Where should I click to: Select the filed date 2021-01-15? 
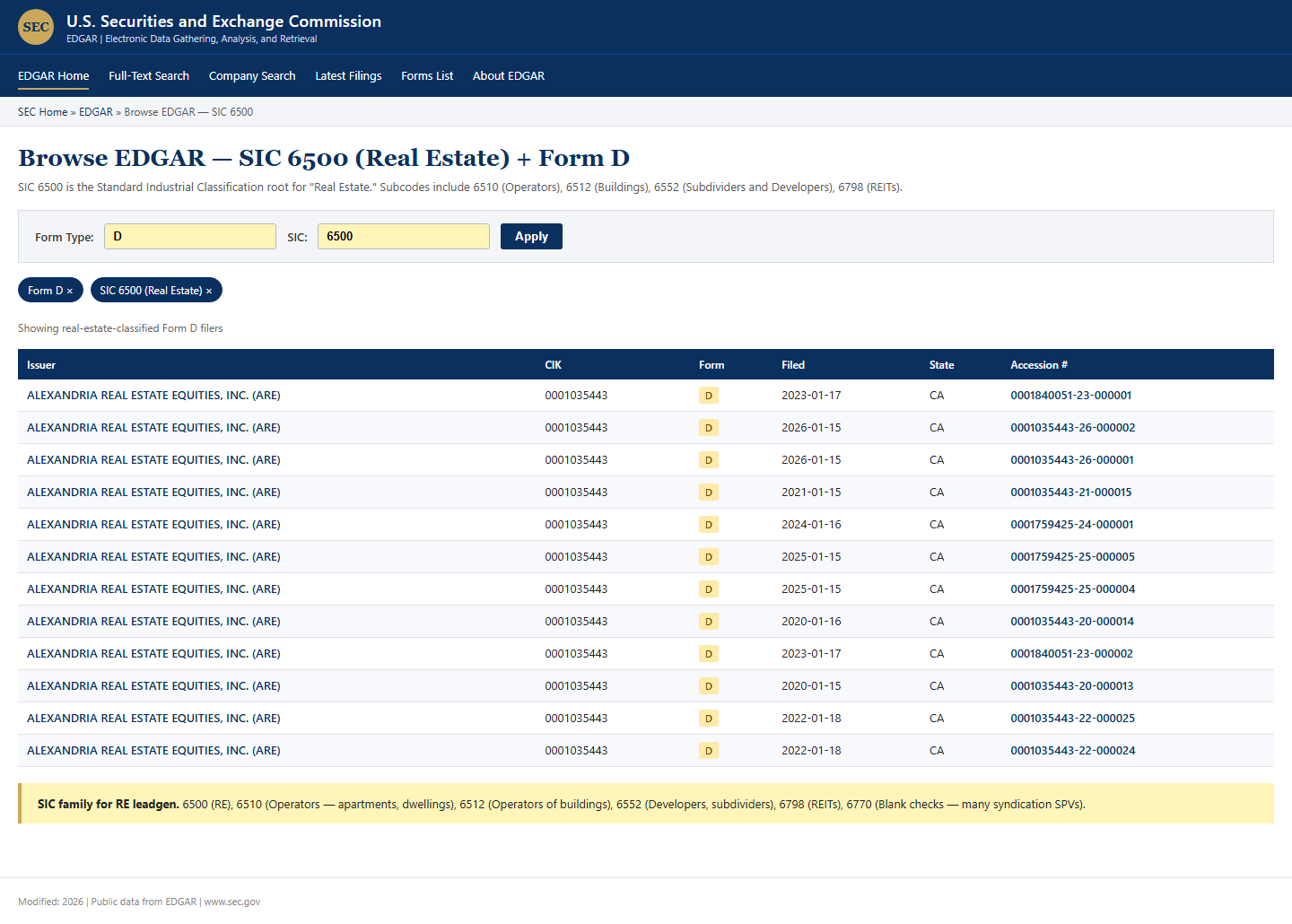click(x=811, y=493)
